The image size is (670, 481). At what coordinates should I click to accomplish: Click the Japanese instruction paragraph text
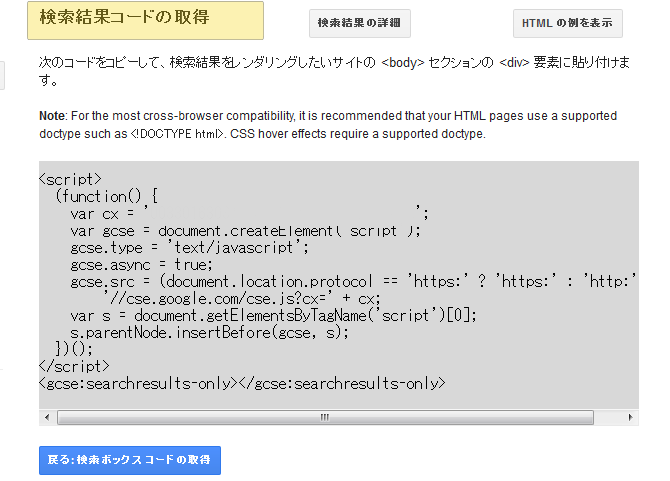(x=334, y=71)
